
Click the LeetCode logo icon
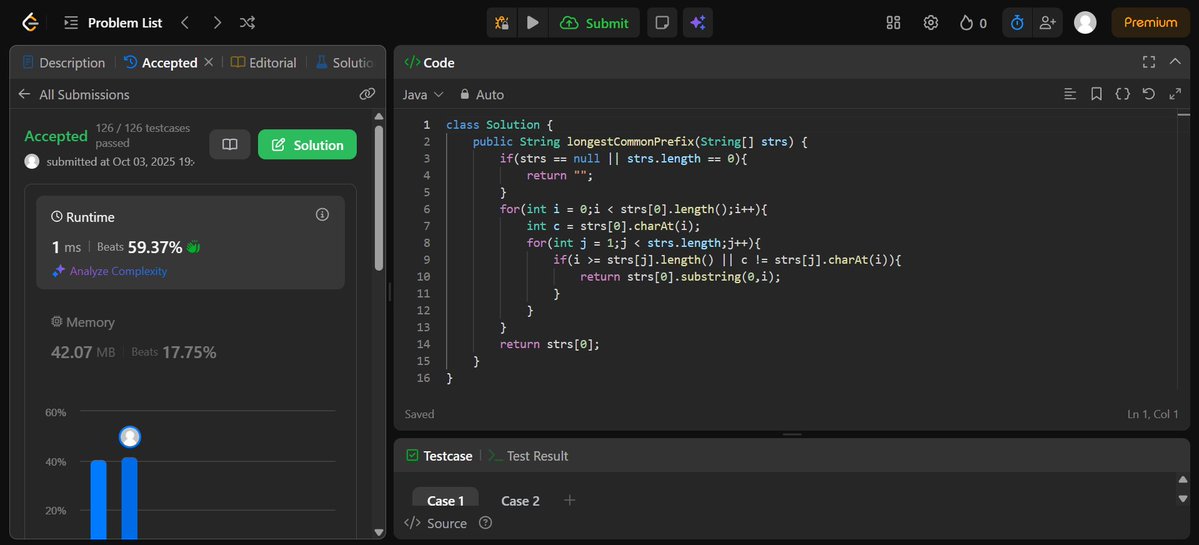30,23
